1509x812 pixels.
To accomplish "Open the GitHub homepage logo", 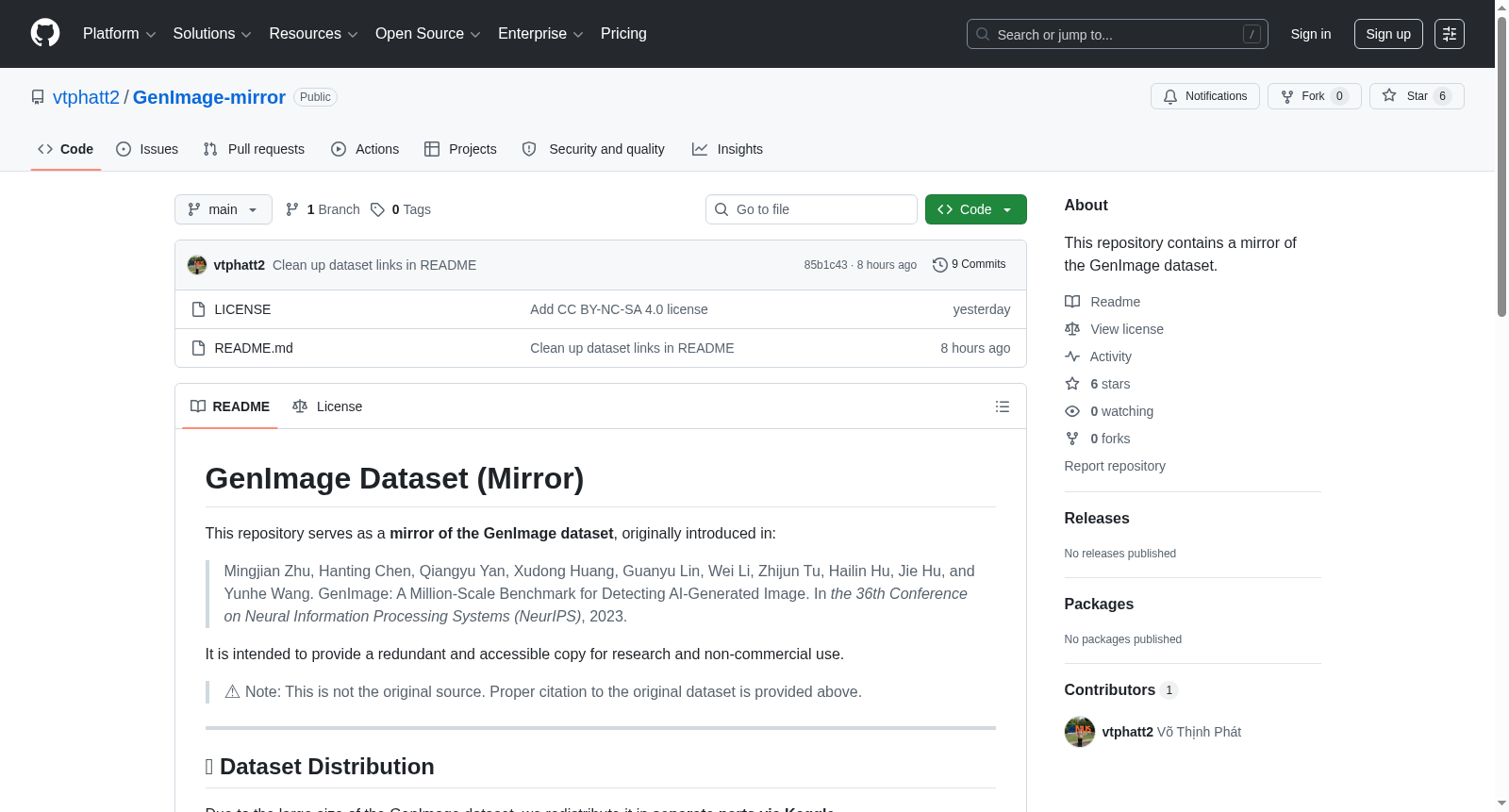I will (45, 33).
